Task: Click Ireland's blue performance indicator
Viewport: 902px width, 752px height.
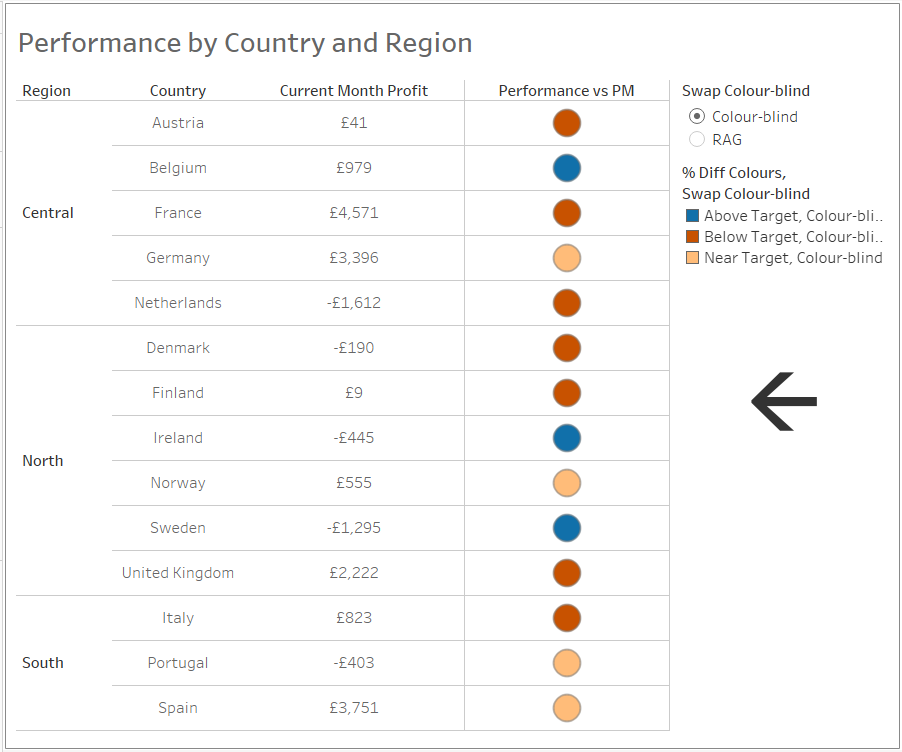Action: point(567,438)
